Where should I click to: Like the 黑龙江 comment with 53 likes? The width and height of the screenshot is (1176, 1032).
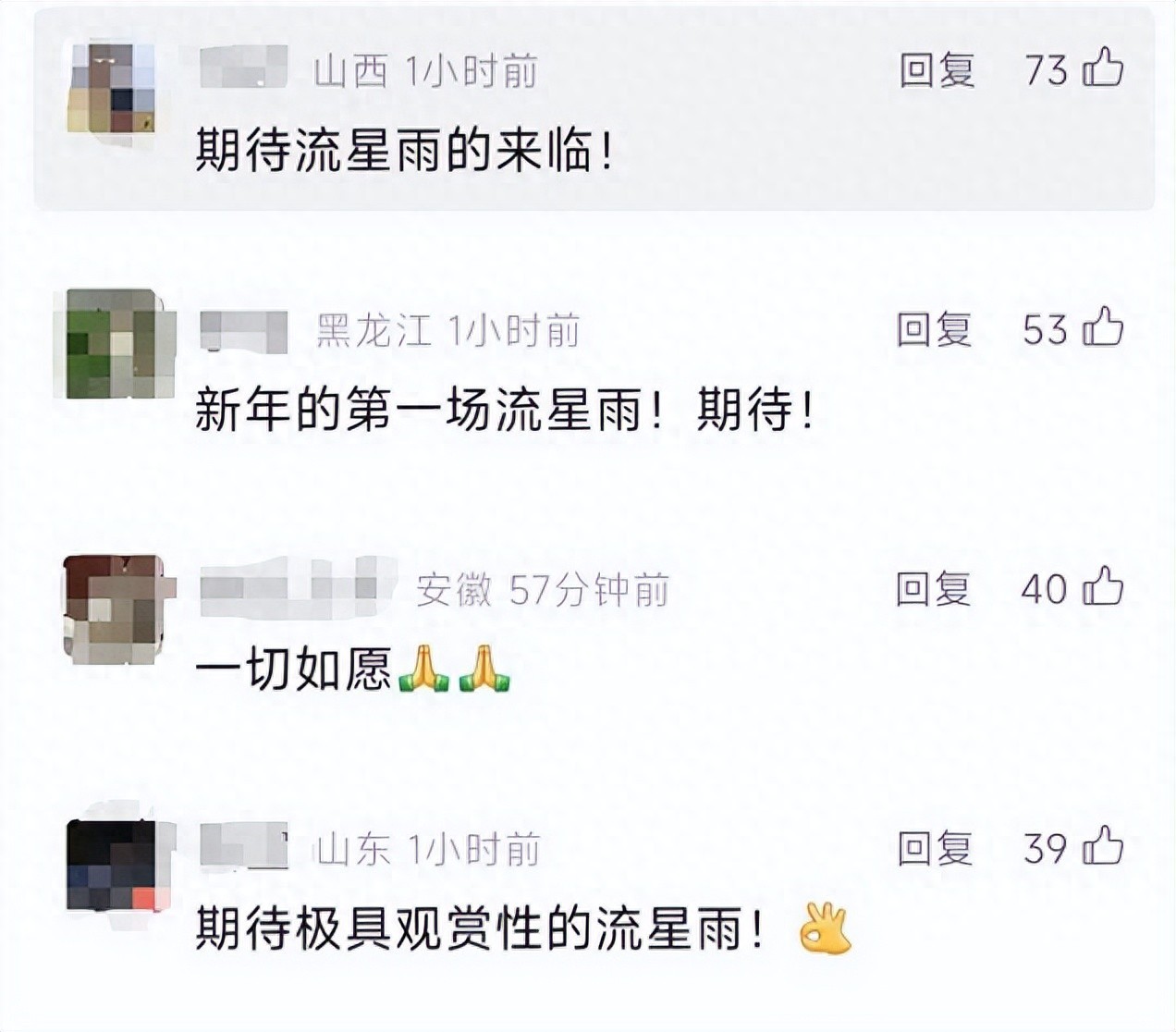(x=1103, y=329)
